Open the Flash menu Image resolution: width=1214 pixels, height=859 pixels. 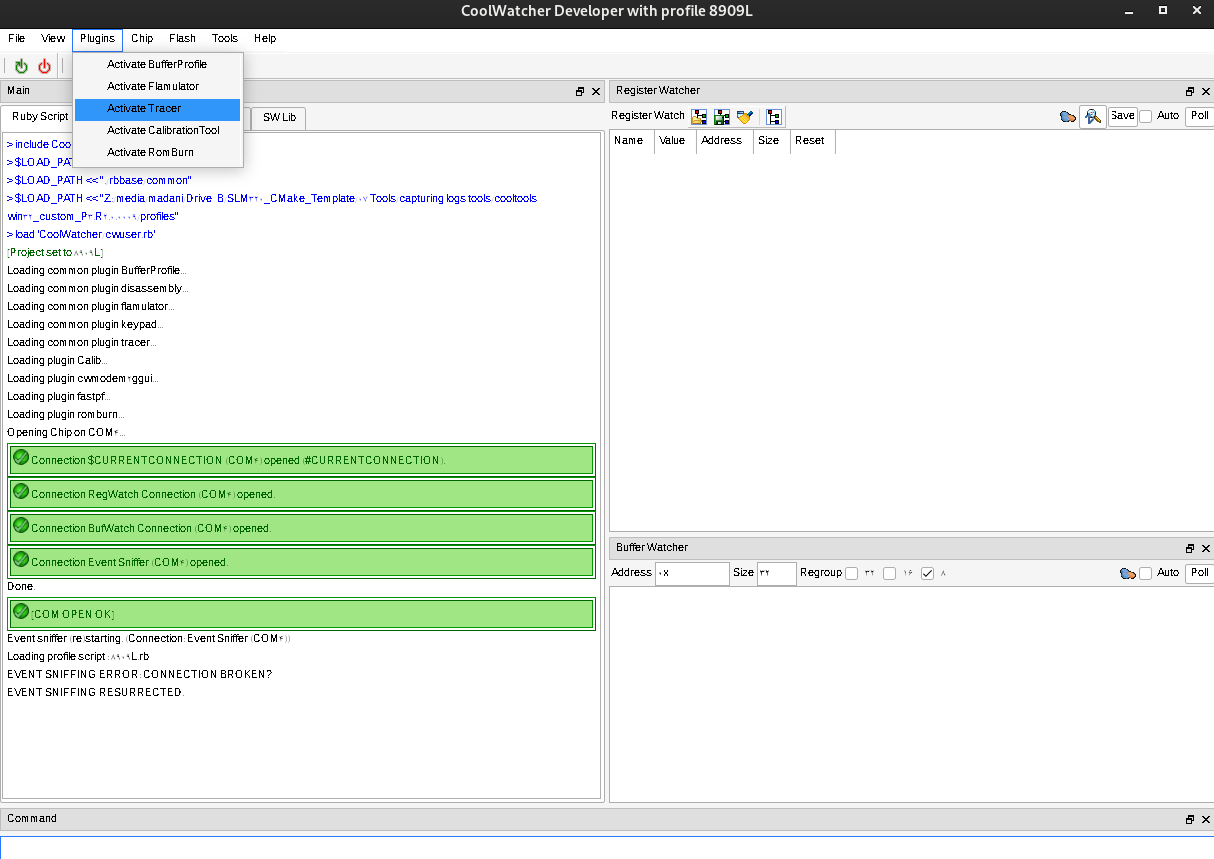pyautogui.click(x=183, y=38)
